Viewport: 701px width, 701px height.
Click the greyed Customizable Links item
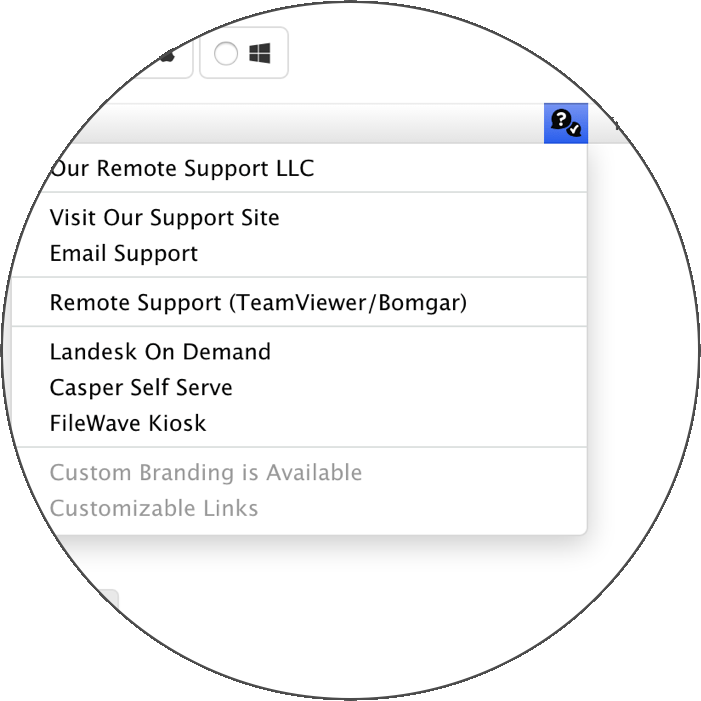pyautogui.click(x=154, y=508)
